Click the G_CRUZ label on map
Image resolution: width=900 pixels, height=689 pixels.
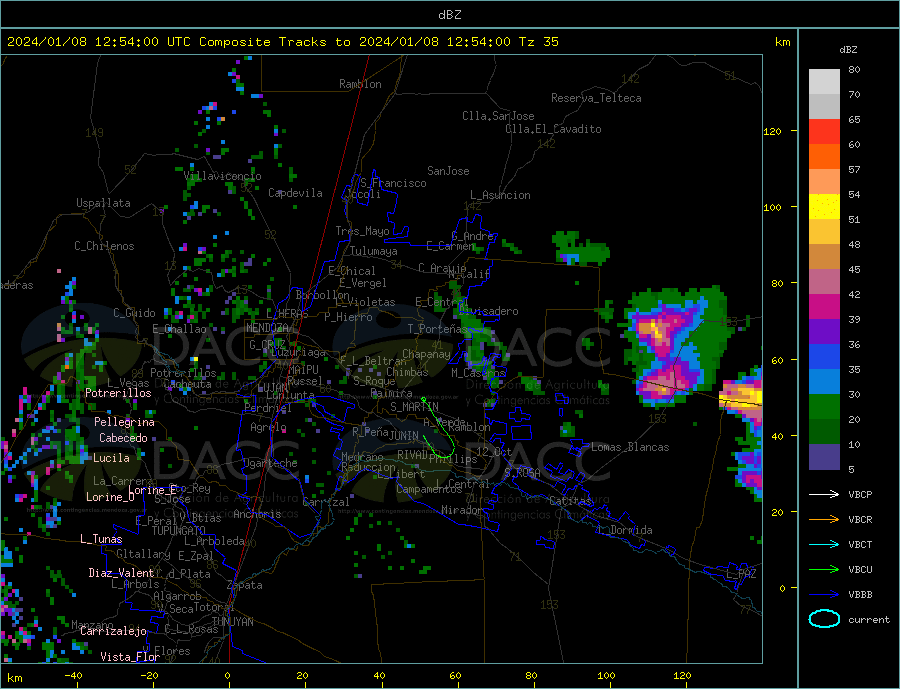pos(267,345)
